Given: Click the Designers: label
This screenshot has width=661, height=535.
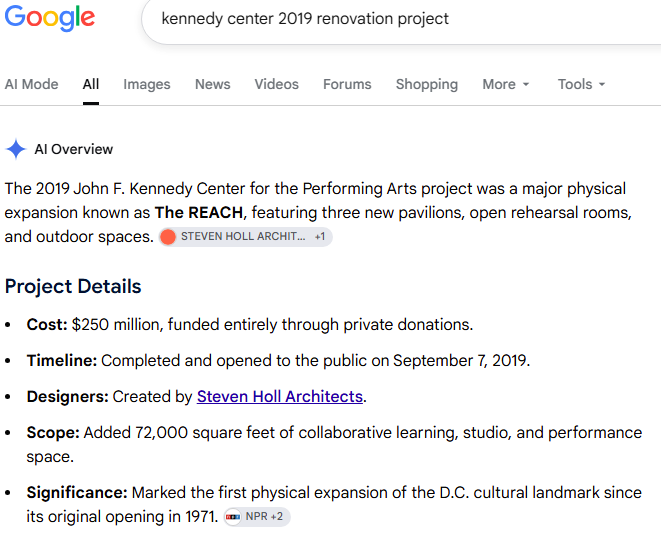Looking at the screenshot, I should pyautogui.click(x=67, y=397).
